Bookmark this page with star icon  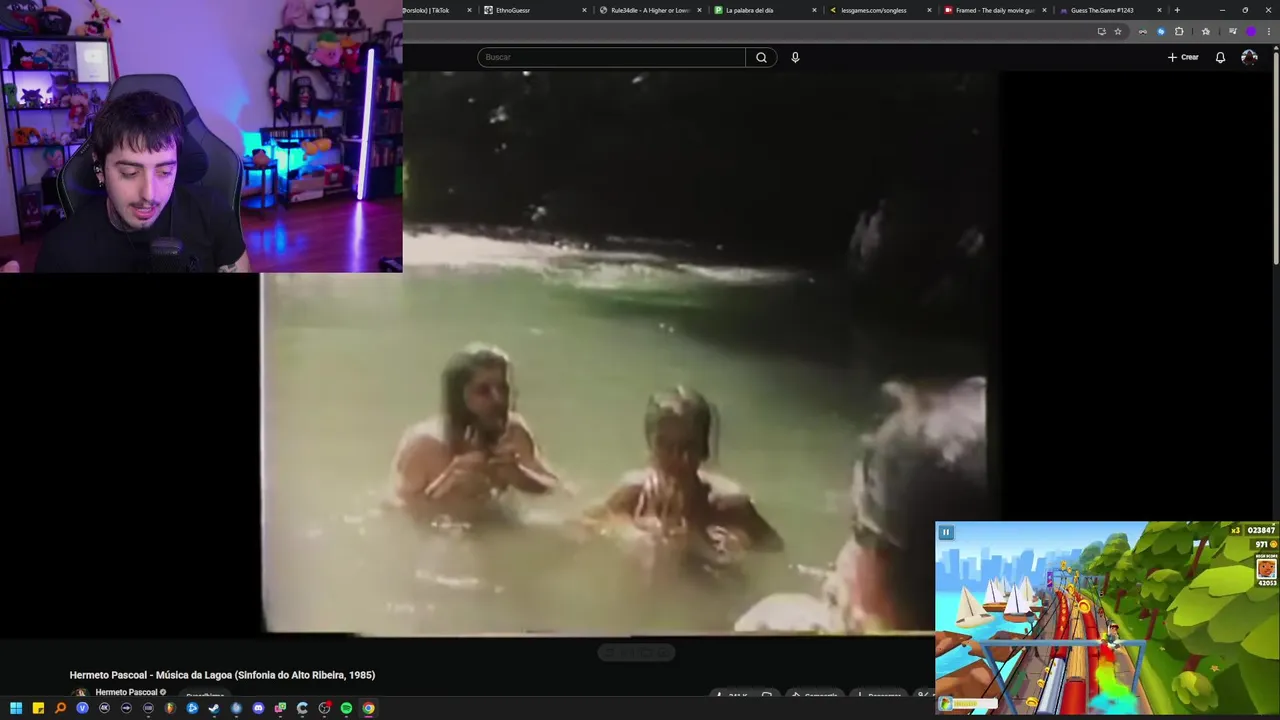tap(1118, 31)
